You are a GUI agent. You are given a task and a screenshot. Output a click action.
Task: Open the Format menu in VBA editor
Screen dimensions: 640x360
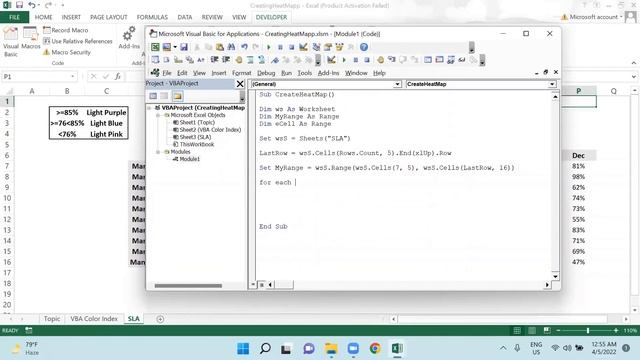[x=242, y=73]
